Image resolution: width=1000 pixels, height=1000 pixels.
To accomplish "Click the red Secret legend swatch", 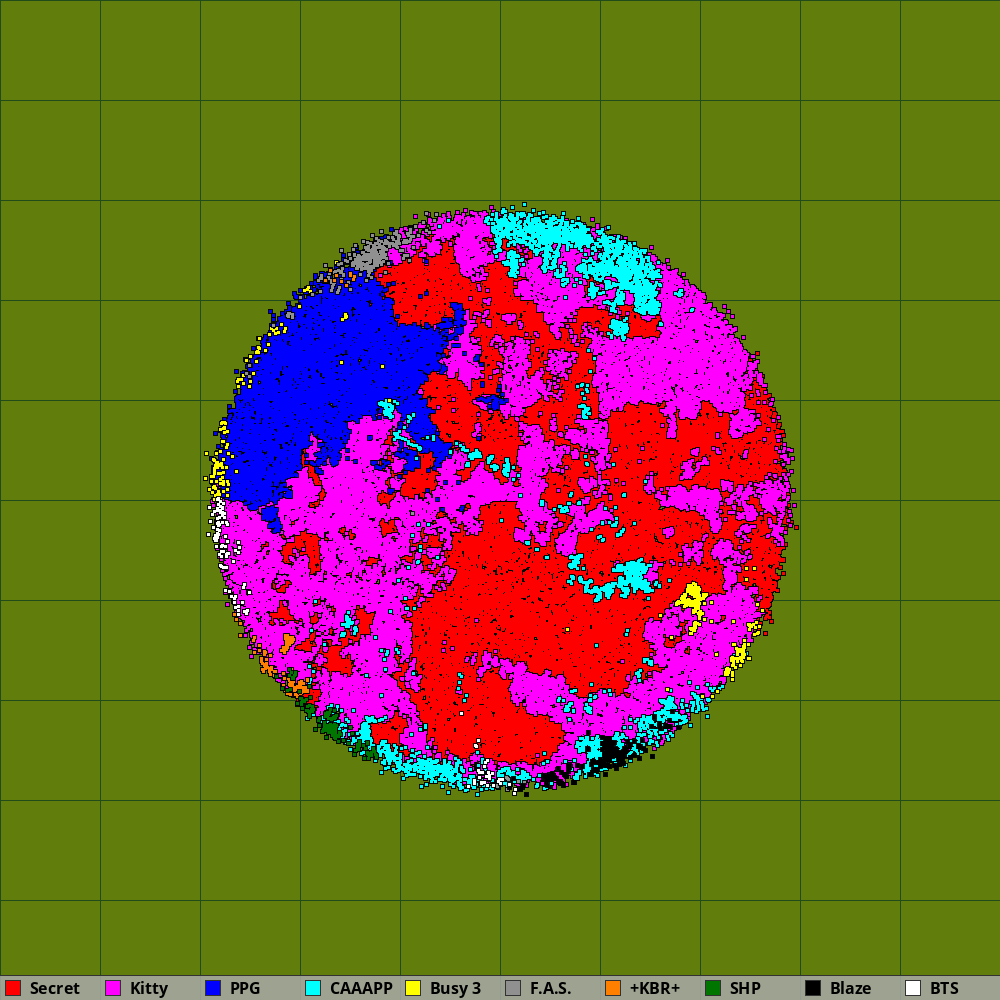I will pos(13,988).
